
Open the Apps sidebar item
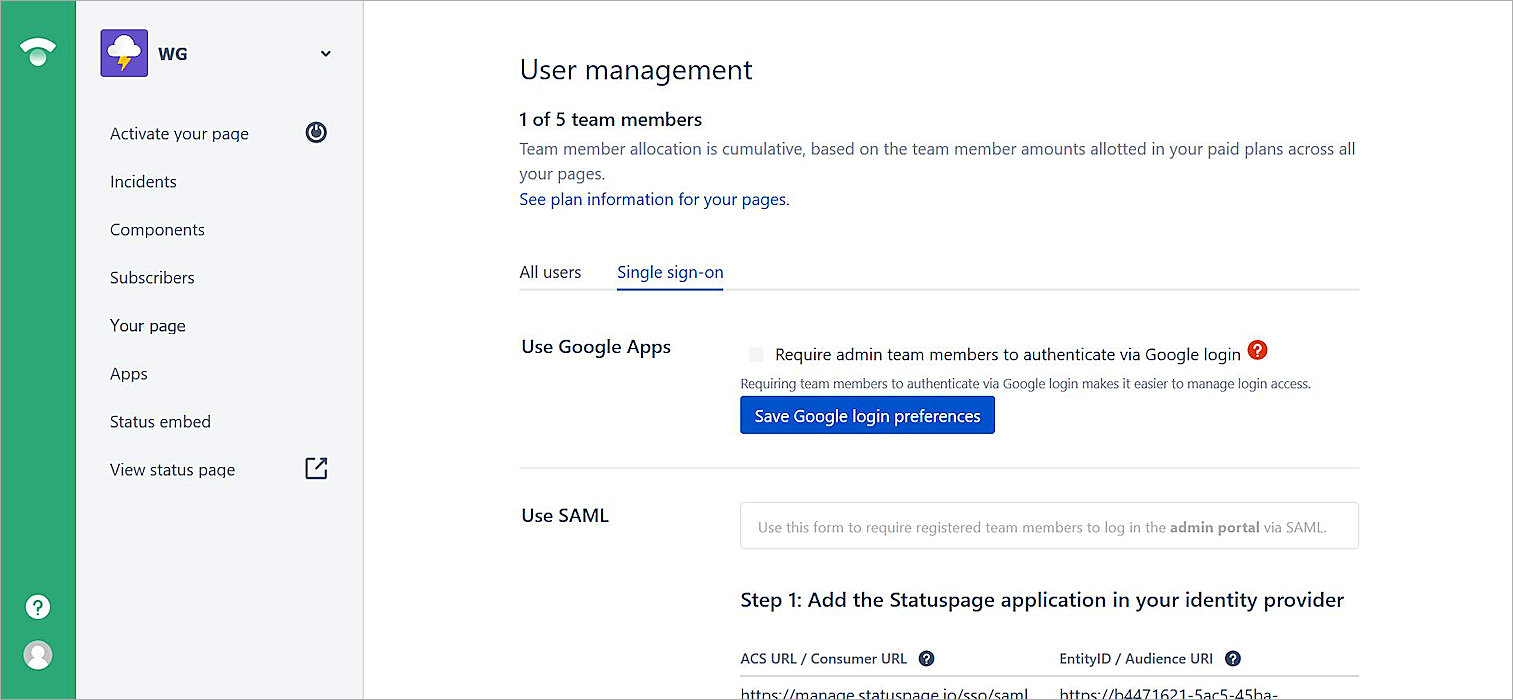tap(129, 374)
